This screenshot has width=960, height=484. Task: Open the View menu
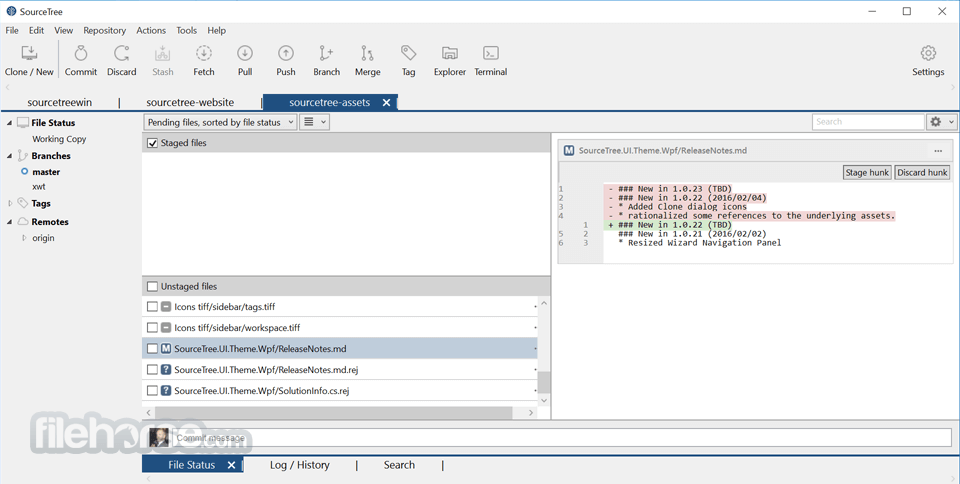(x=63, y=30)
